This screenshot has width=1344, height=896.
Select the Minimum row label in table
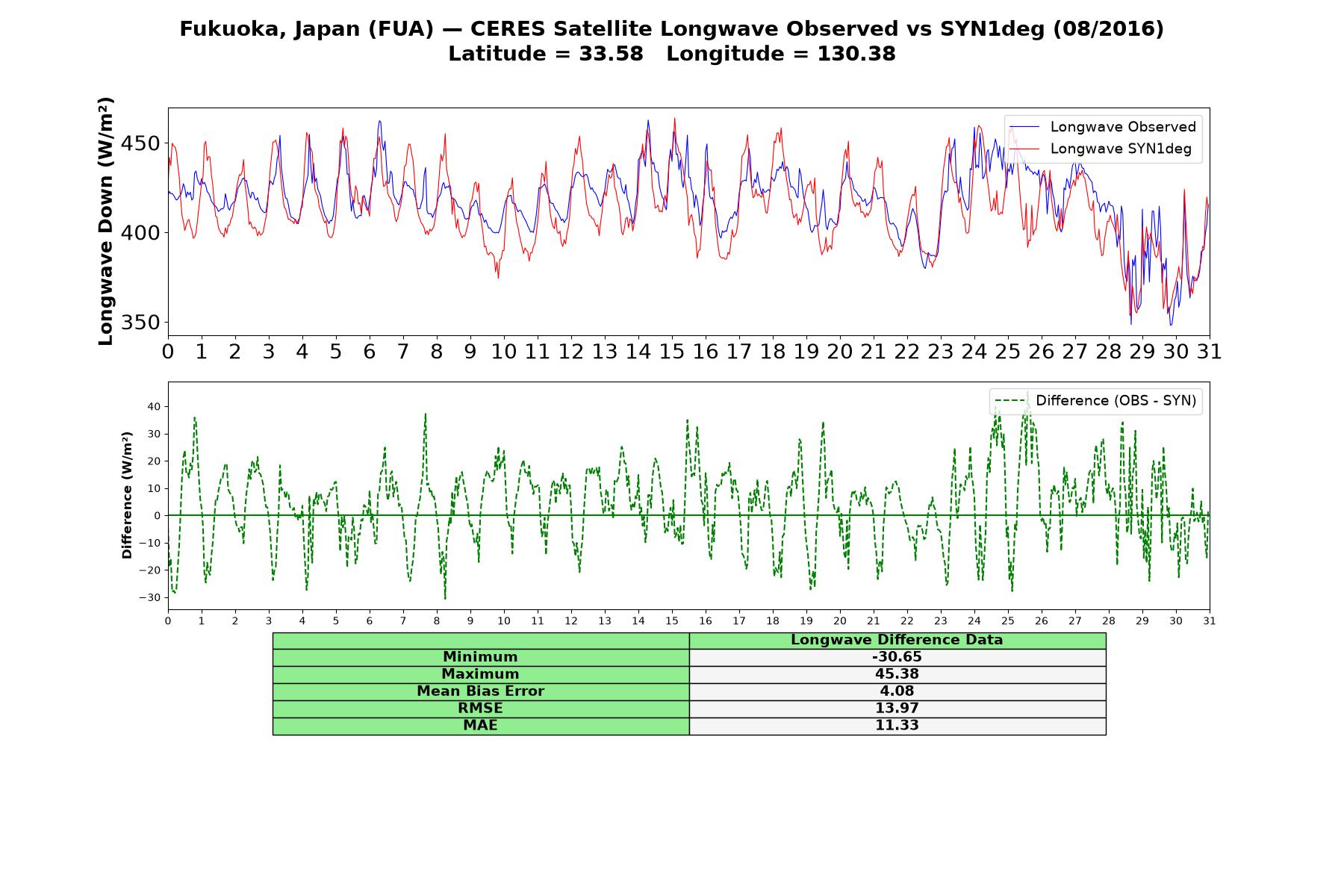pyautogui.click(x=481, y=657)
